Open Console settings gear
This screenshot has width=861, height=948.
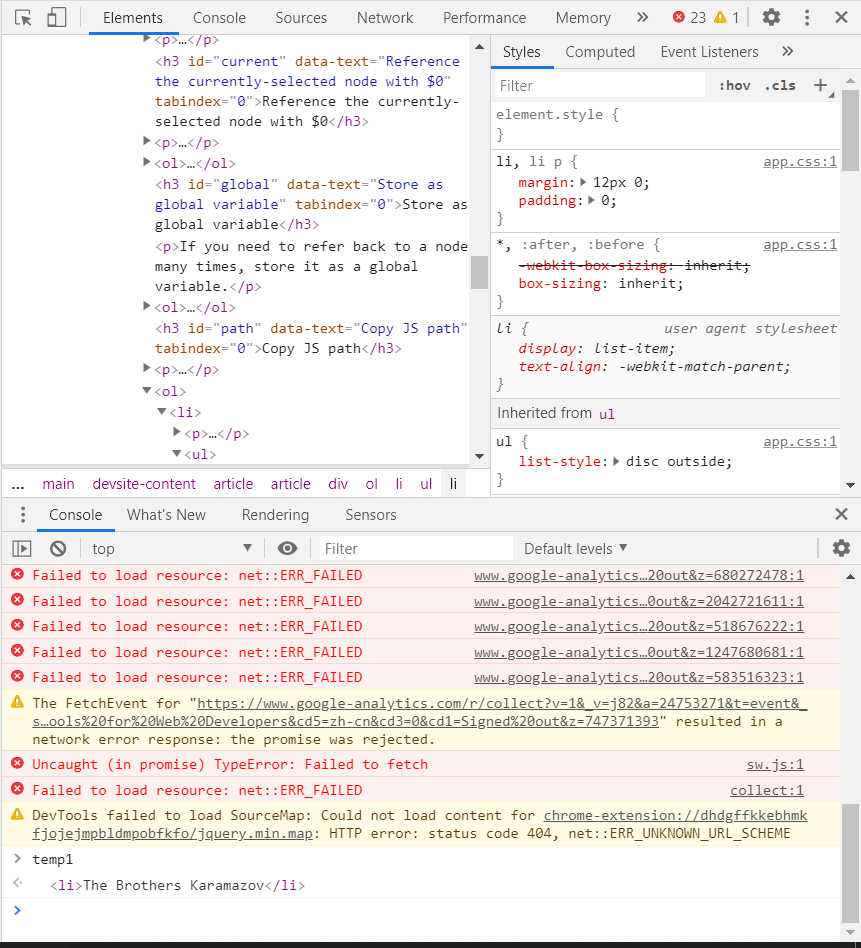coord(841,548)
